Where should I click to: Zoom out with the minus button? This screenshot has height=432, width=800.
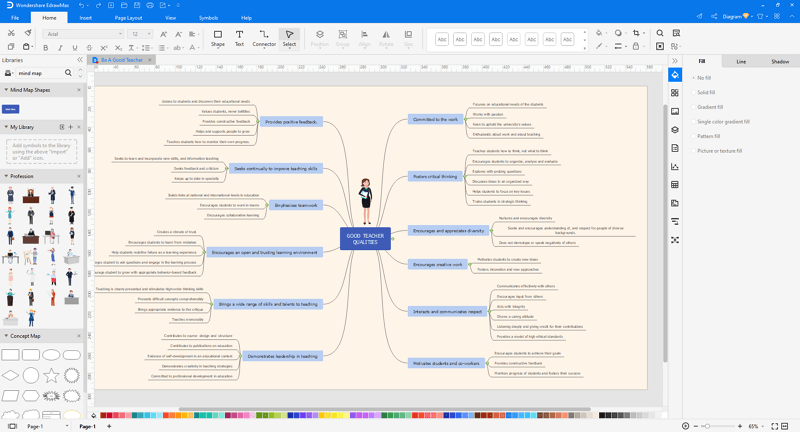[x=696, y=426]
